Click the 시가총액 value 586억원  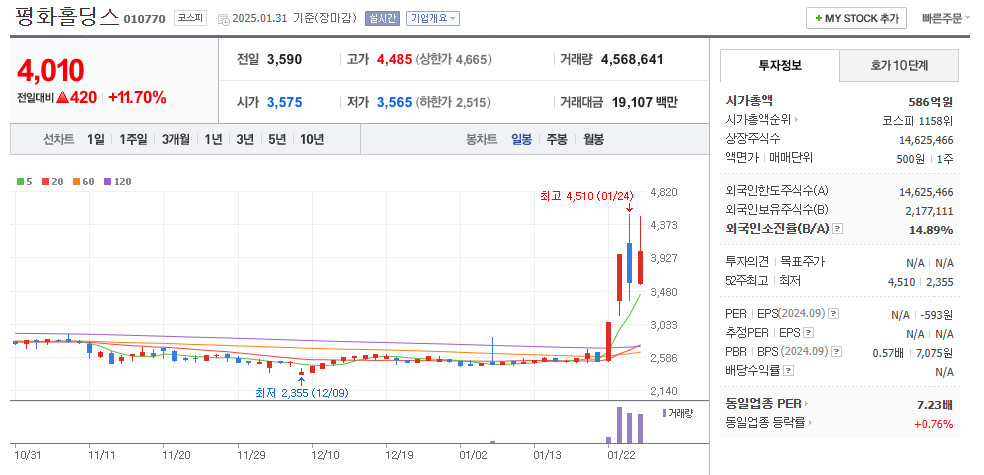(x=931, y=102)
